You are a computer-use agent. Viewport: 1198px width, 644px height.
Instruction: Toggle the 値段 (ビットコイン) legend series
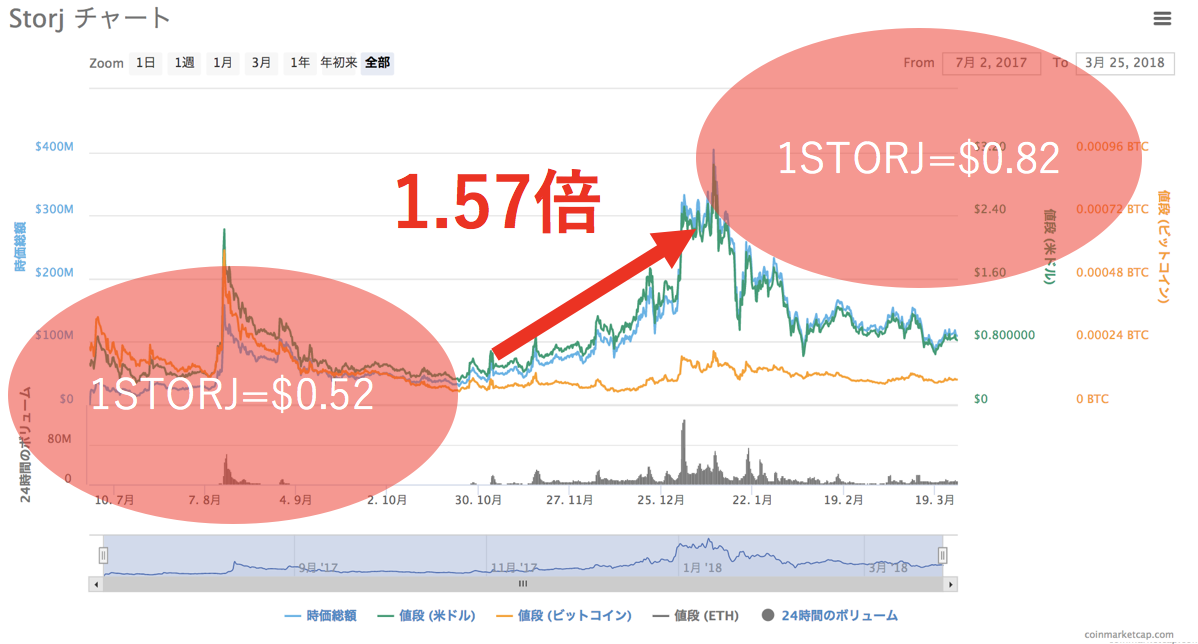pyautogui.click(x=564, y=616)
